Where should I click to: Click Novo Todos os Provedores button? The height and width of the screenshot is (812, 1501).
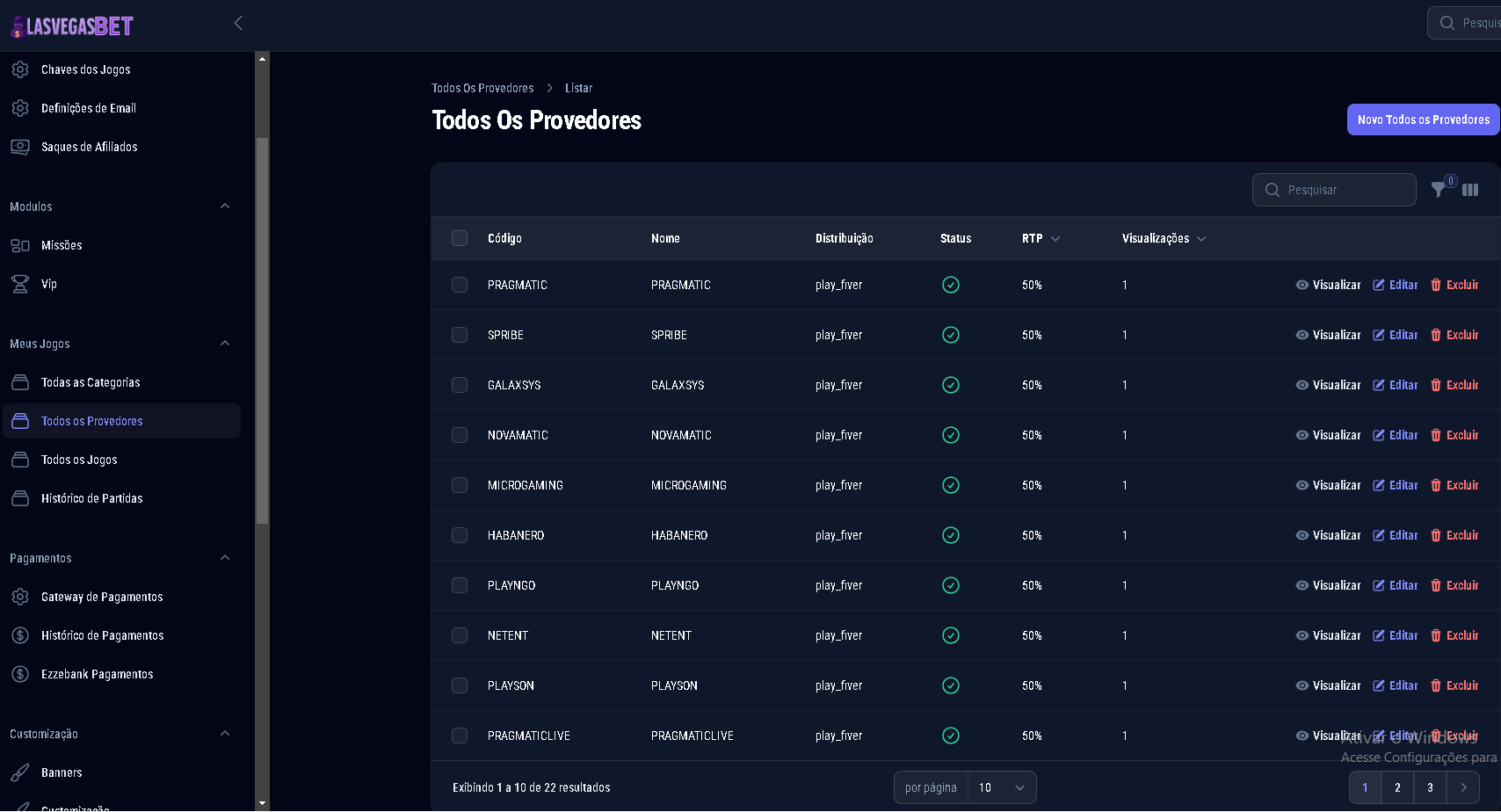click(1423, 120)
